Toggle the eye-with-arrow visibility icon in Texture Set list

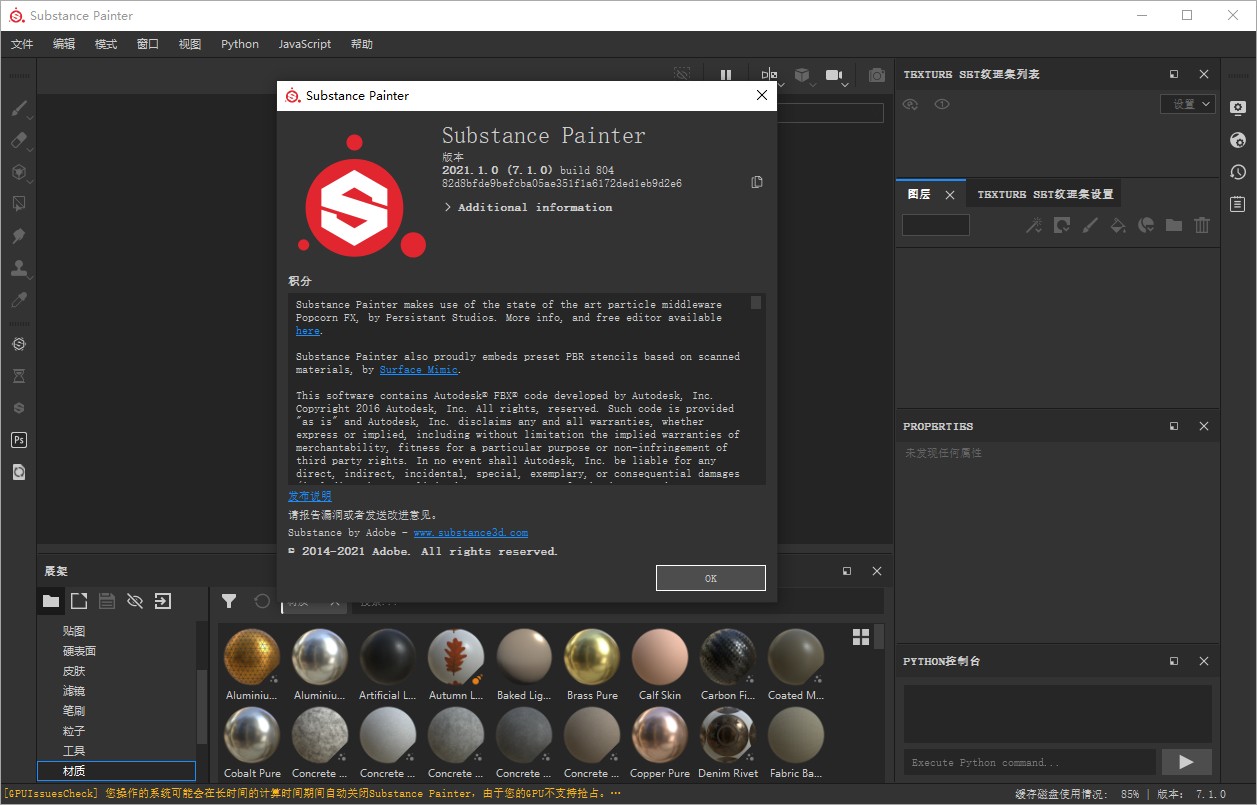911,104
